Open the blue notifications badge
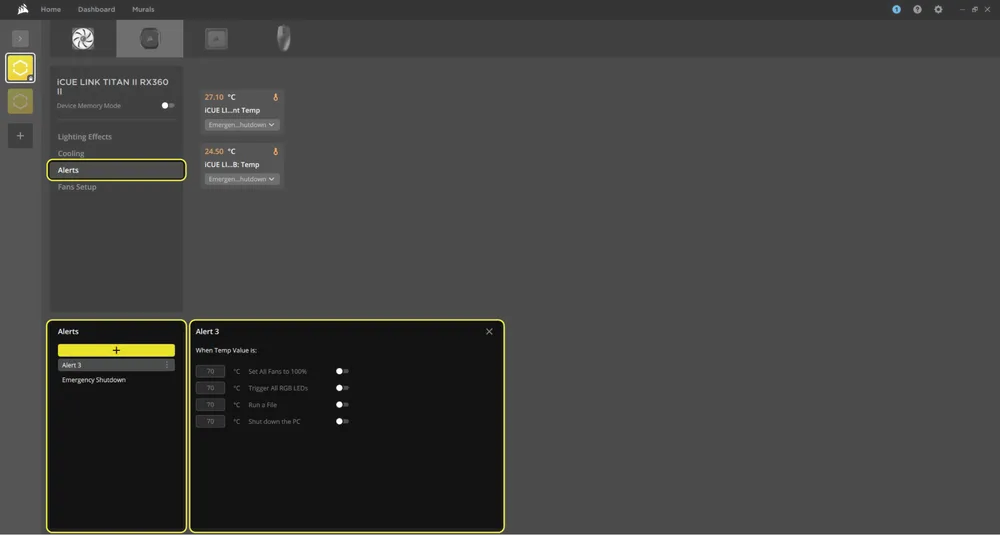This screenshot has width=1000, height=535. [x=896, y=10]
